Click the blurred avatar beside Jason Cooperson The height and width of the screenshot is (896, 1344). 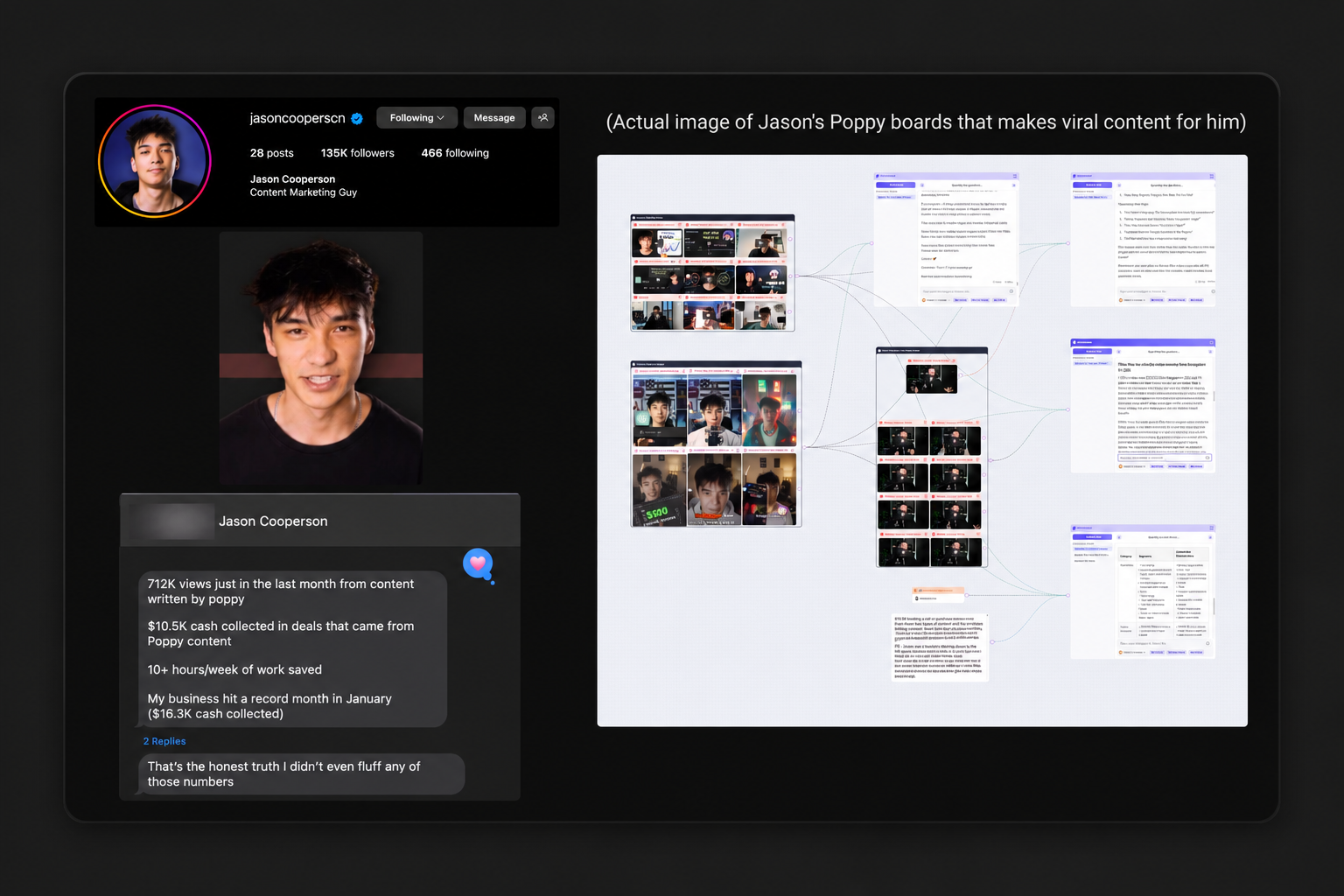171,521
